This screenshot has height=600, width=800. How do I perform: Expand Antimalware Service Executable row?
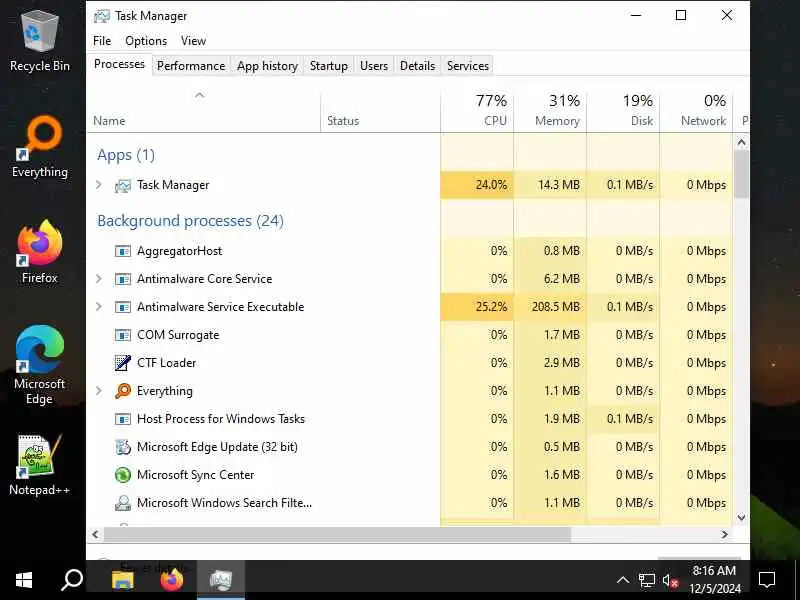click(99, 307)
